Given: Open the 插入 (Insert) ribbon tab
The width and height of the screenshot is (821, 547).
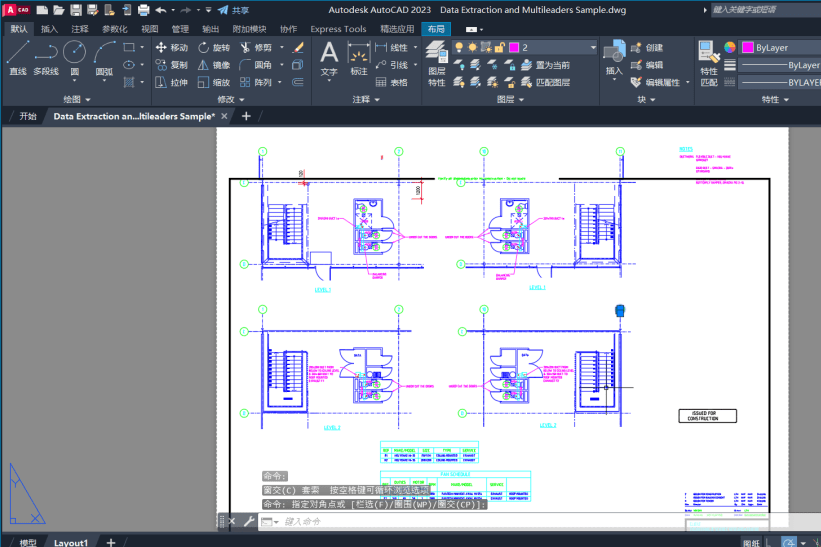Looking at the screenshot, I should pyautogui.click(x=49, y=29).
